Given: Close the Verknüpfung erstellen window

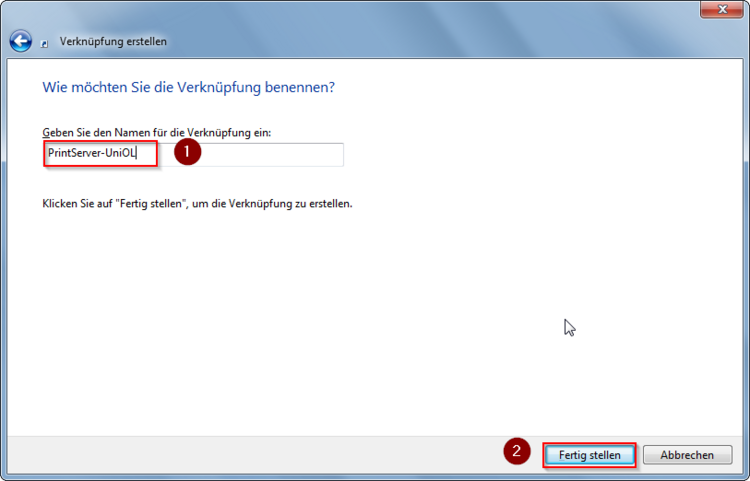Looking at the screenshot, I should 722,9.
